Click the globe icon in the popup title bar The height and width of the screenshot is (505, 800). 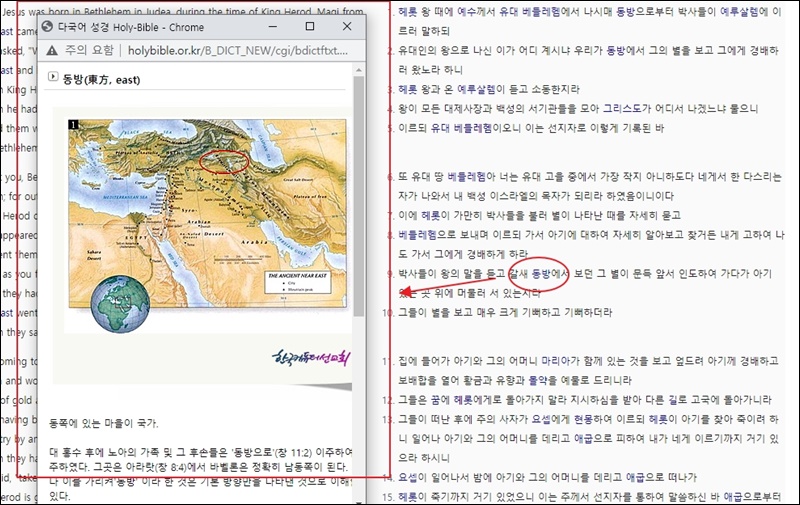click(47, 27)
